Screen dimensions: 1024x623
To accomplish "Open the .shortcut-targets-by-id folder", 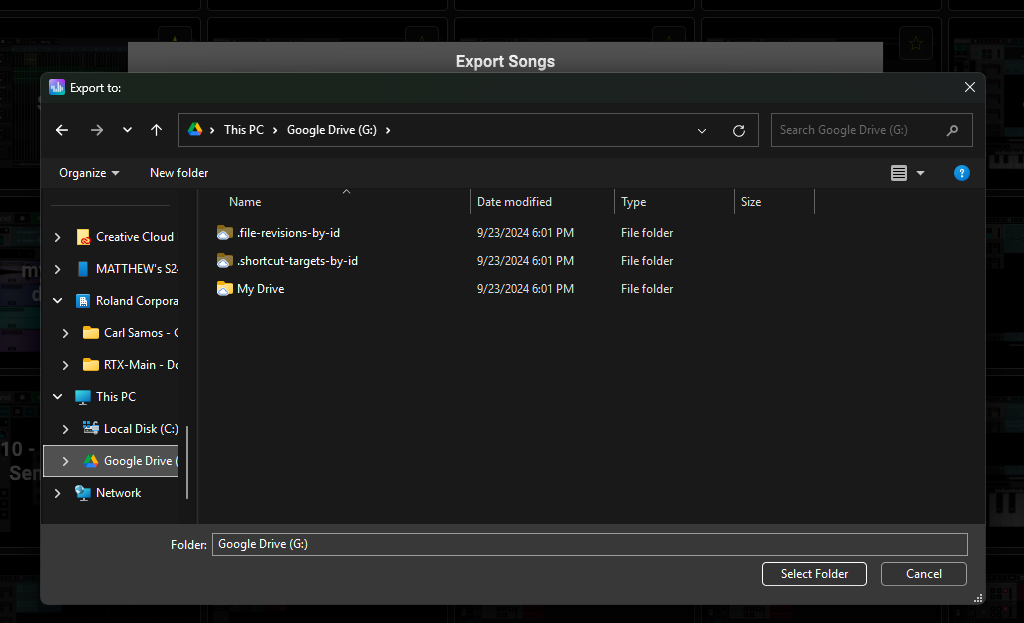I will pyautogui.click(x=296, y=260).
